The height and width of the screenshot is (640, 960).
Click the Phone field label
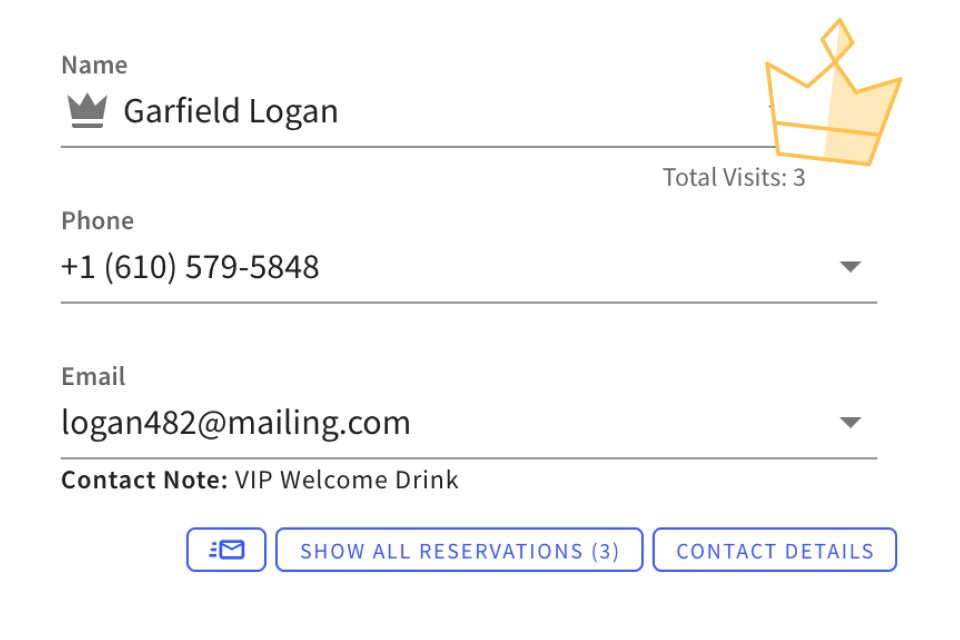[97, 221]
